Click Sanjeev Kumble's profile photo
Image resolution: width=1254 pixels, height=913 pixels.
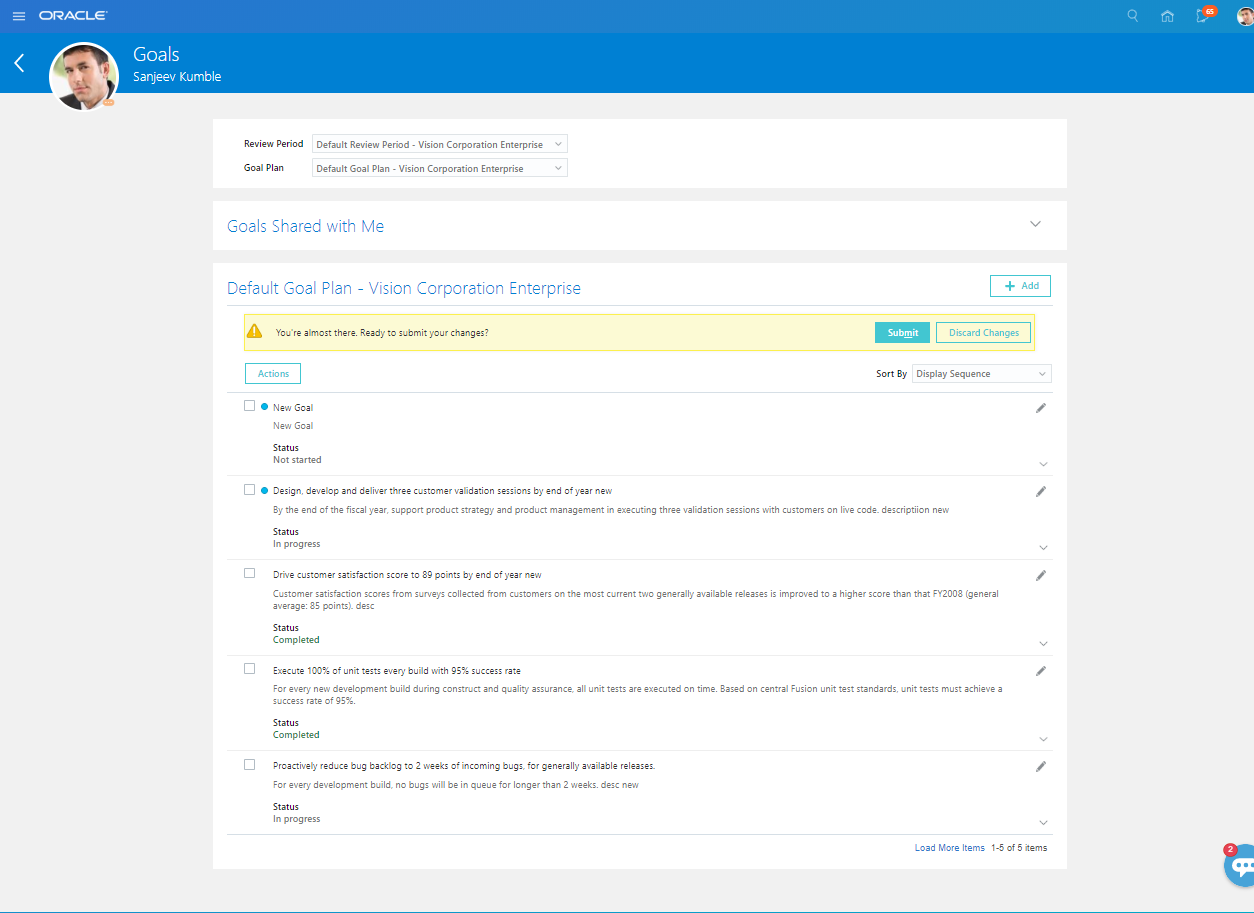(84, 76)
